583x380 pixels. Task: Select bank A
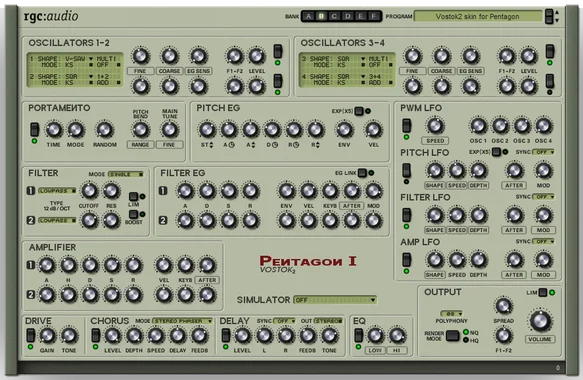point(309,16)
